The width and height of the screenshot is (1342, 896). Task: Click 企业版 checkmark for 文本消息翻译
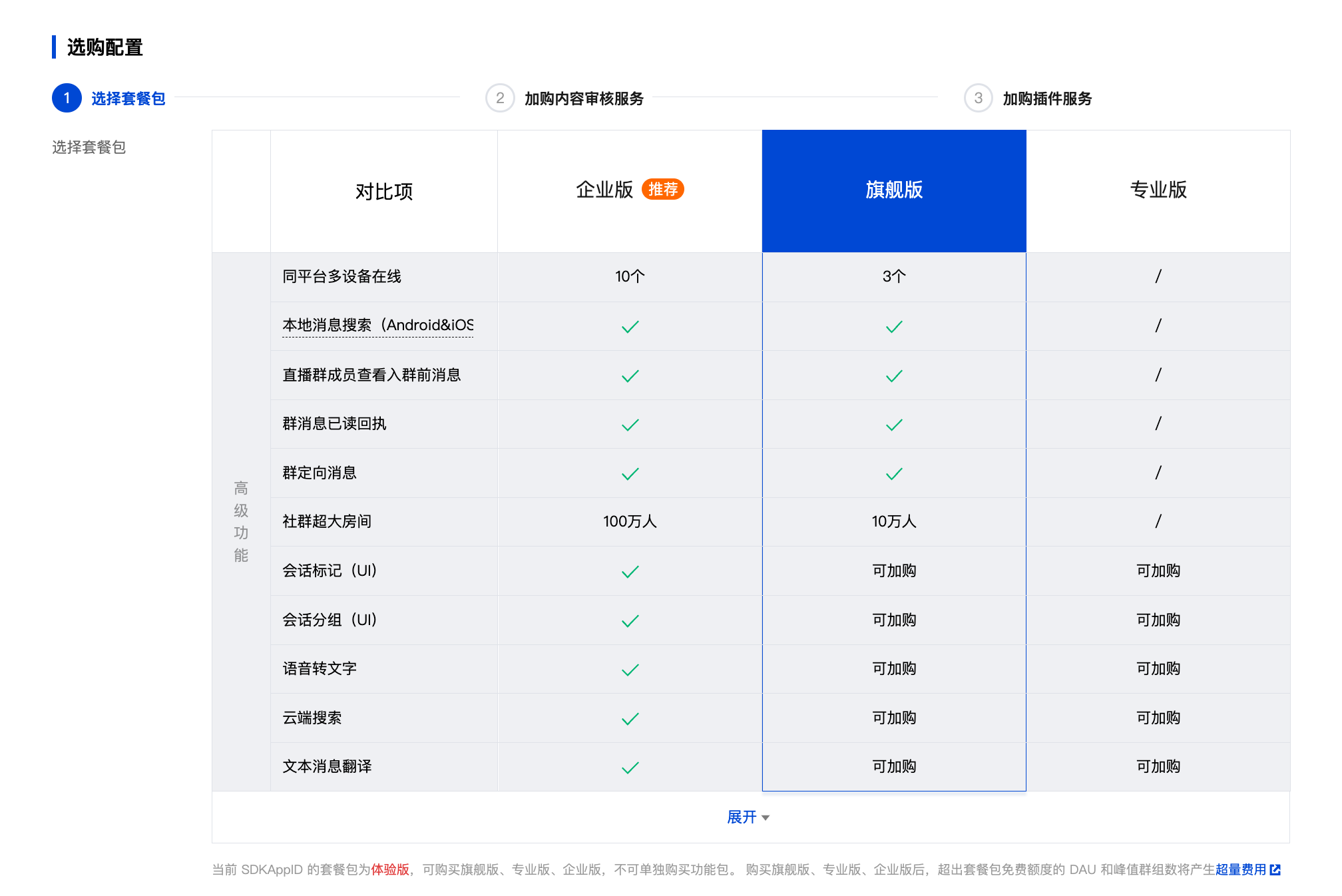click(630, 767)
